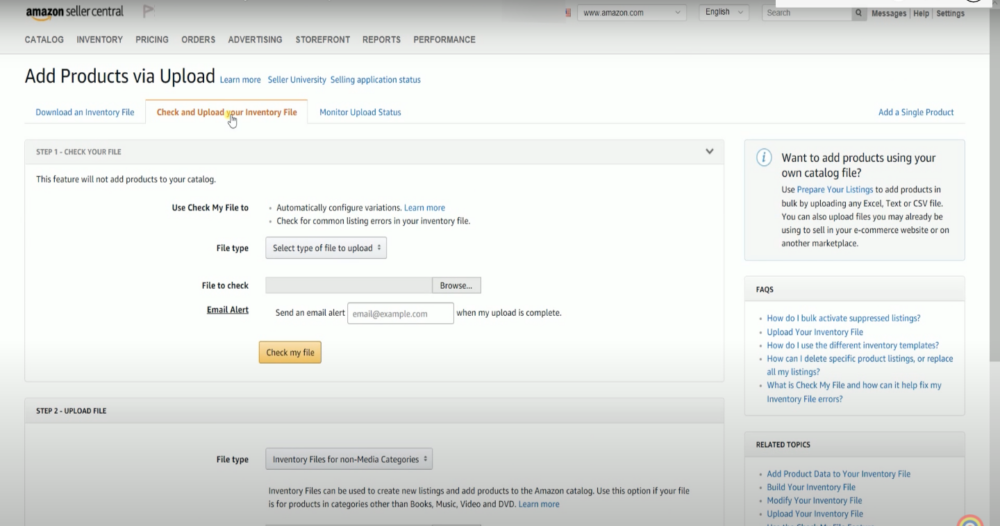1000x526 pixels.
Task: Open the Modify Your Inventory File topic
Action: pos(814,500)
